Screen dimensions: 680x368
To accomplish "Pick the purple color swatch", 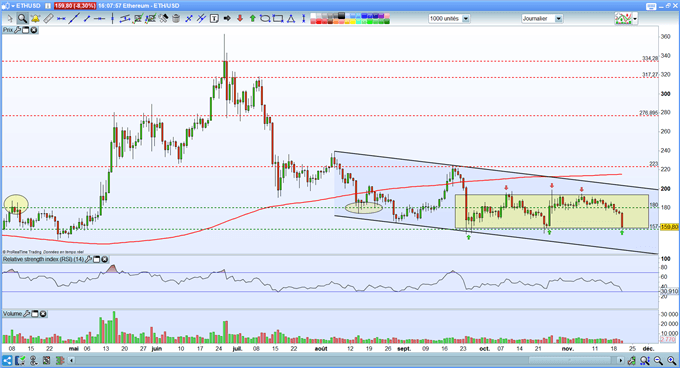I will [x=381, y=16].
